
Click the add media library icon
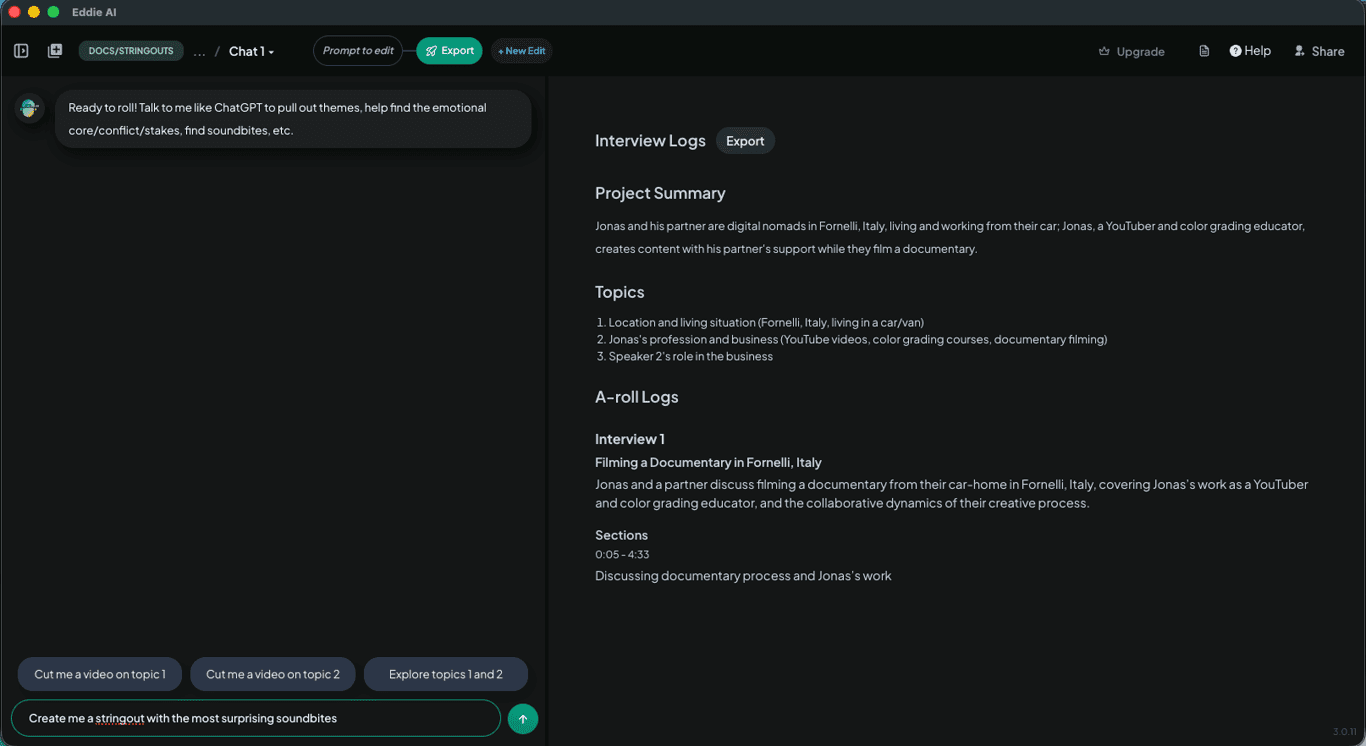click(x=55, y=51)
